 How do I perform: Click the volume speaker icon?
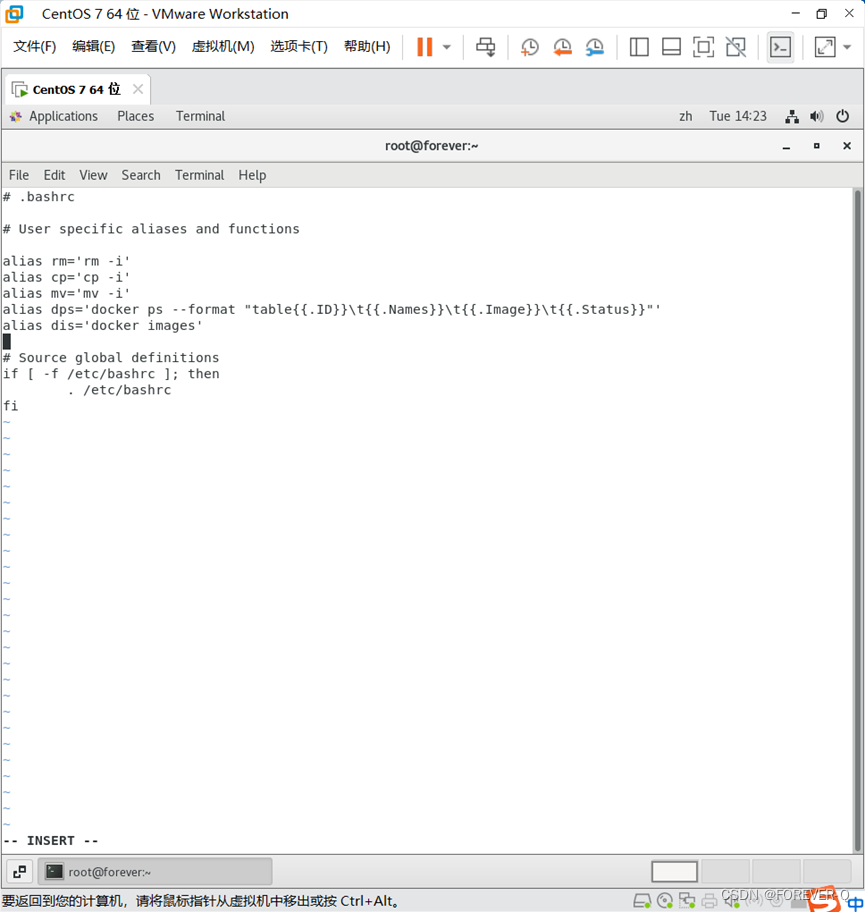click(817, 116)
